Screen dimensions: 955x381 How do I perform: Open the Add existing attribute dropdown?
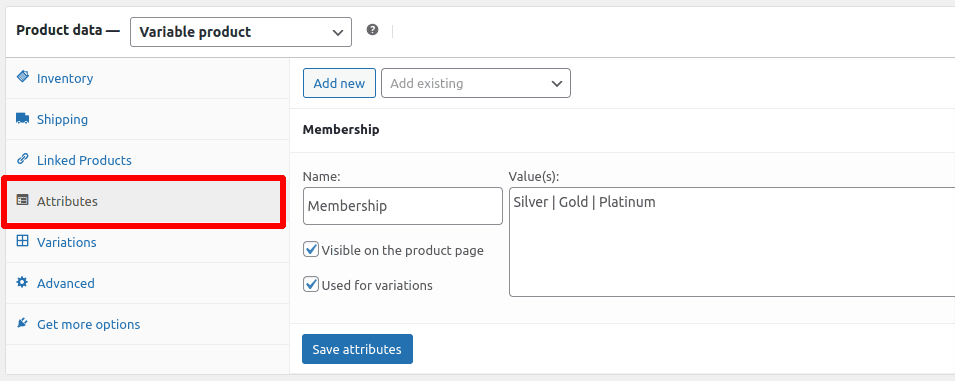(476, 83)
